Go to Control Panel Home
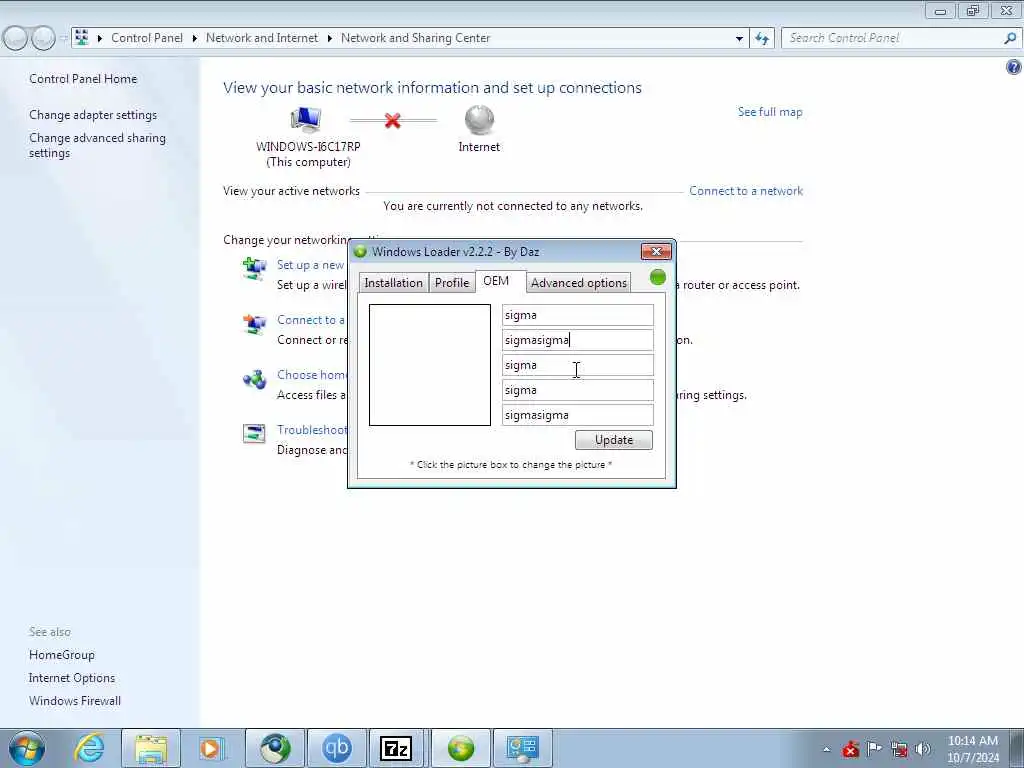 (83, 78)
